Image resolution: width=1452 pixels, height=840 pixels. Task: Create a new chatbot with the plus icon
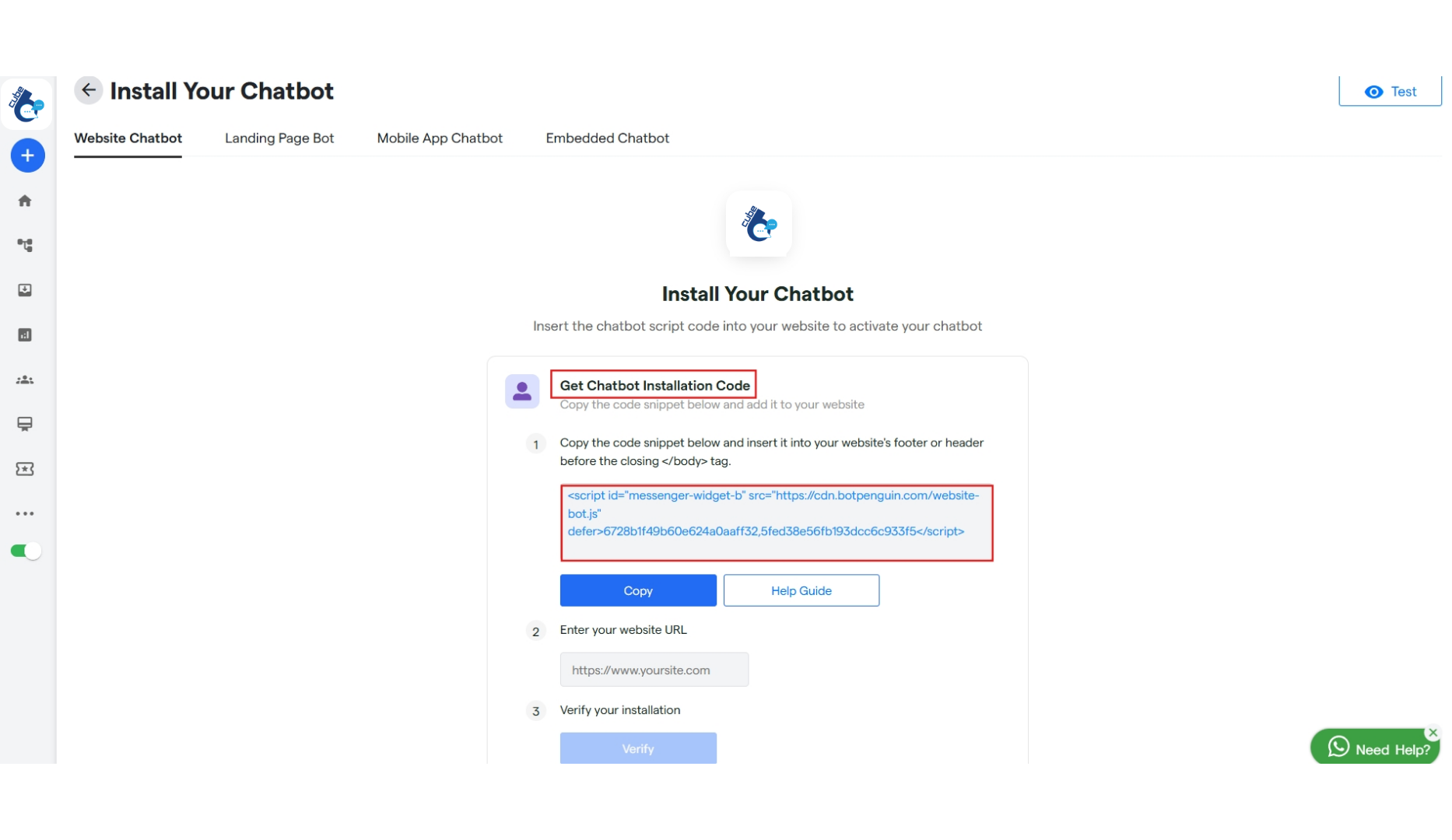pyautogui.click(x=27, y=155)
